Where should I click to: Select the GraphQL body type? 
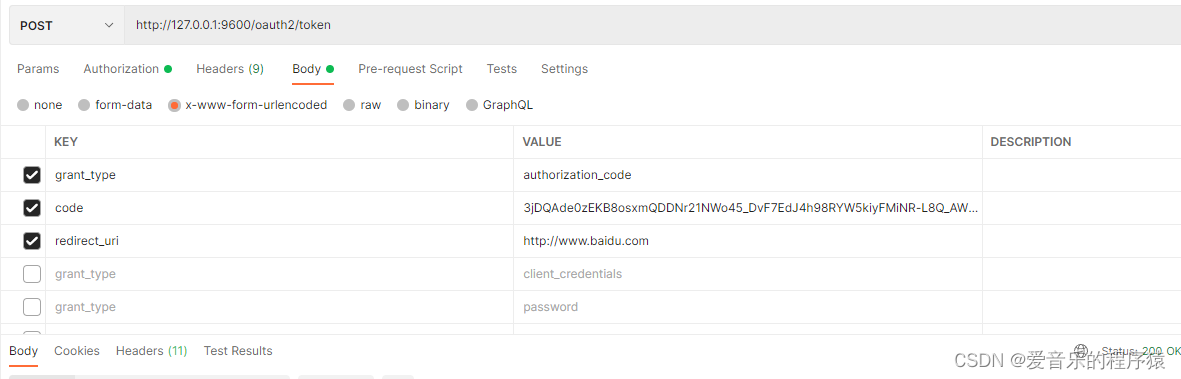click(x=499, y=105)
